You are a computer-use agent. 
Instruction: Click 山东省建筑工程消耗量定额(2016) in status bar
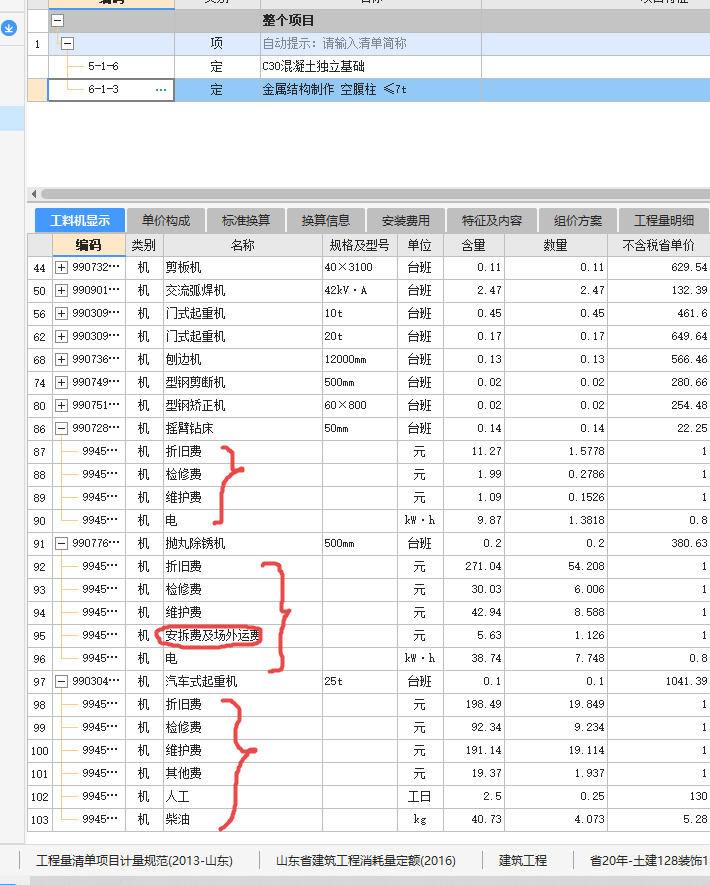coord(365,861)
